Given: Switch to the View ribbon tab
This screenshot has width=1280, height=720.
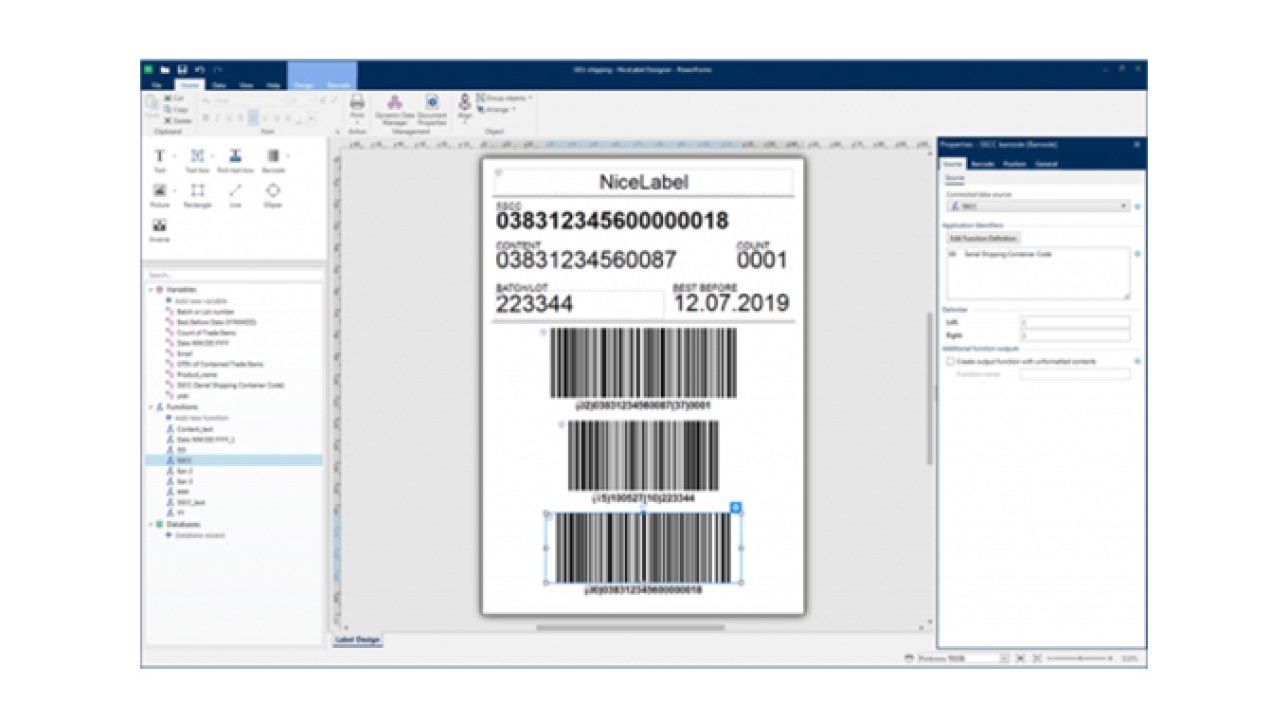Looking at the screenshot, I should [245, 85].
